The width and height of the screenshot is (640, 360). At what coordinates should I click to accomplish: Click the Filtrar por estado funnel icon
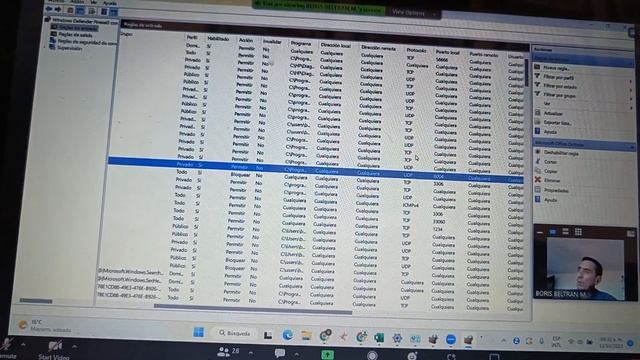point(538,85)
